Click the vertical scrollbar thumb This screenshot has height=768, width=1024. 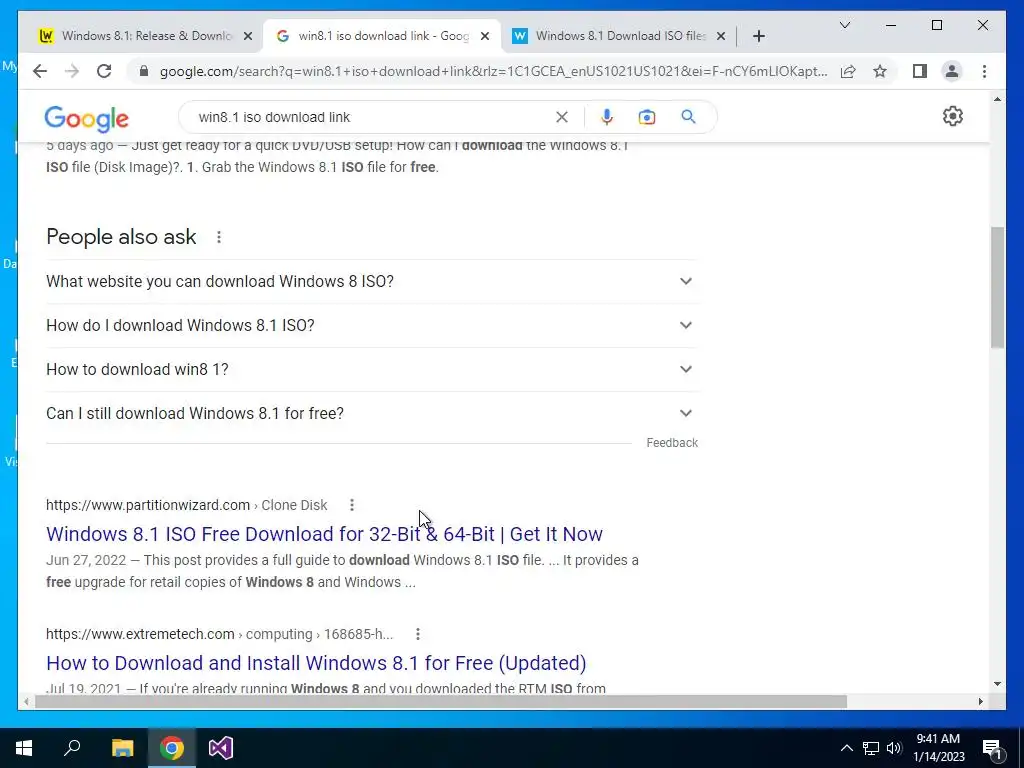pyautogui.click(x=997, y=287)
